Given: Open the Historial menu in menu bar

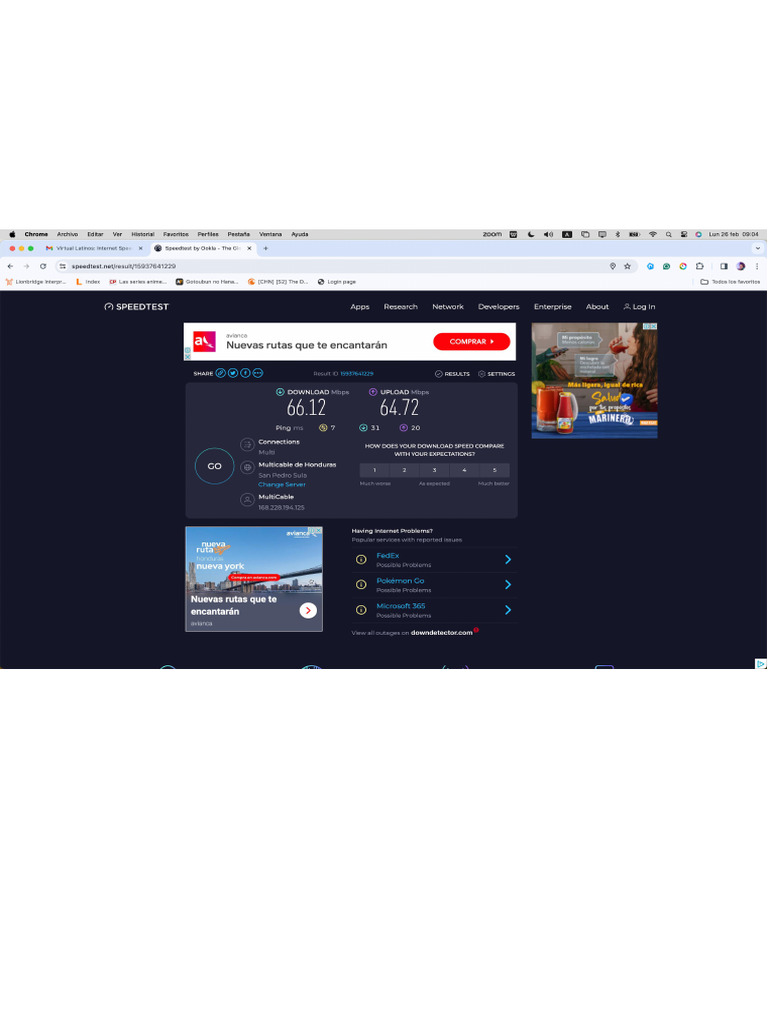Looking at the screenshot, I should (x=142, y=234).
